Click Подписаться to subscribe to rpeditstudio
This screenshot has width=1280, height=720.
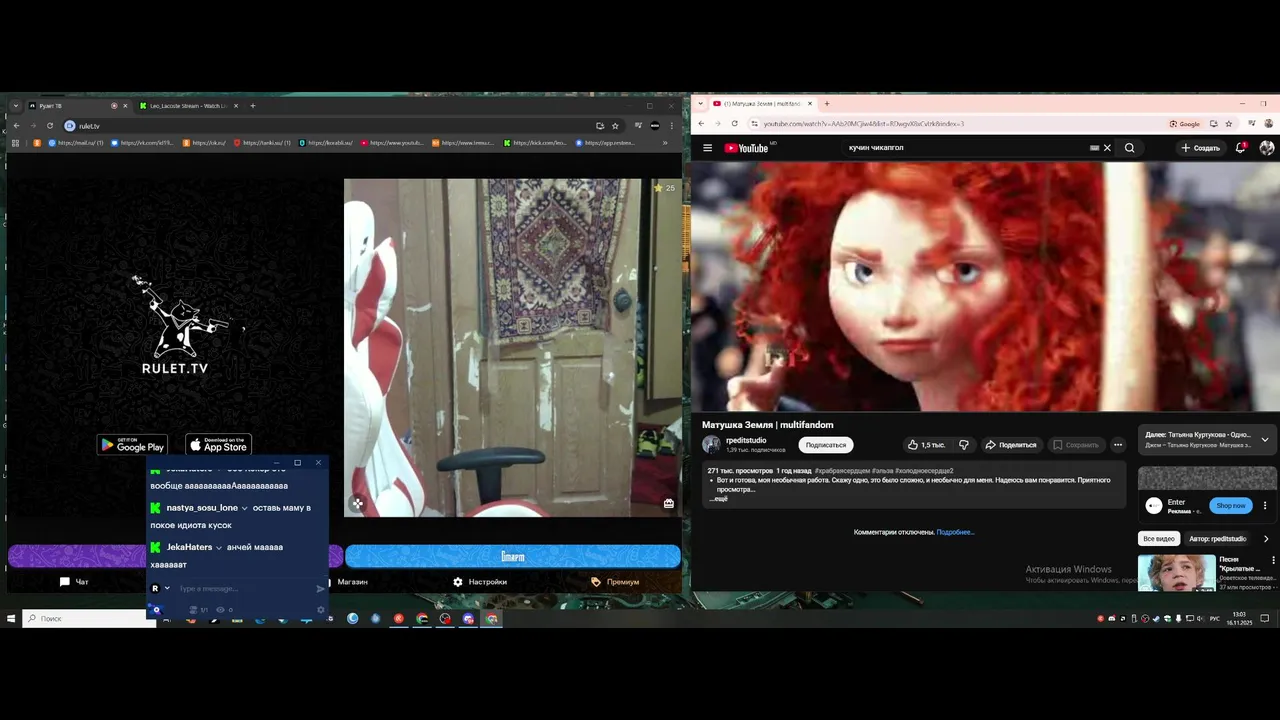(x=826, y=445)
